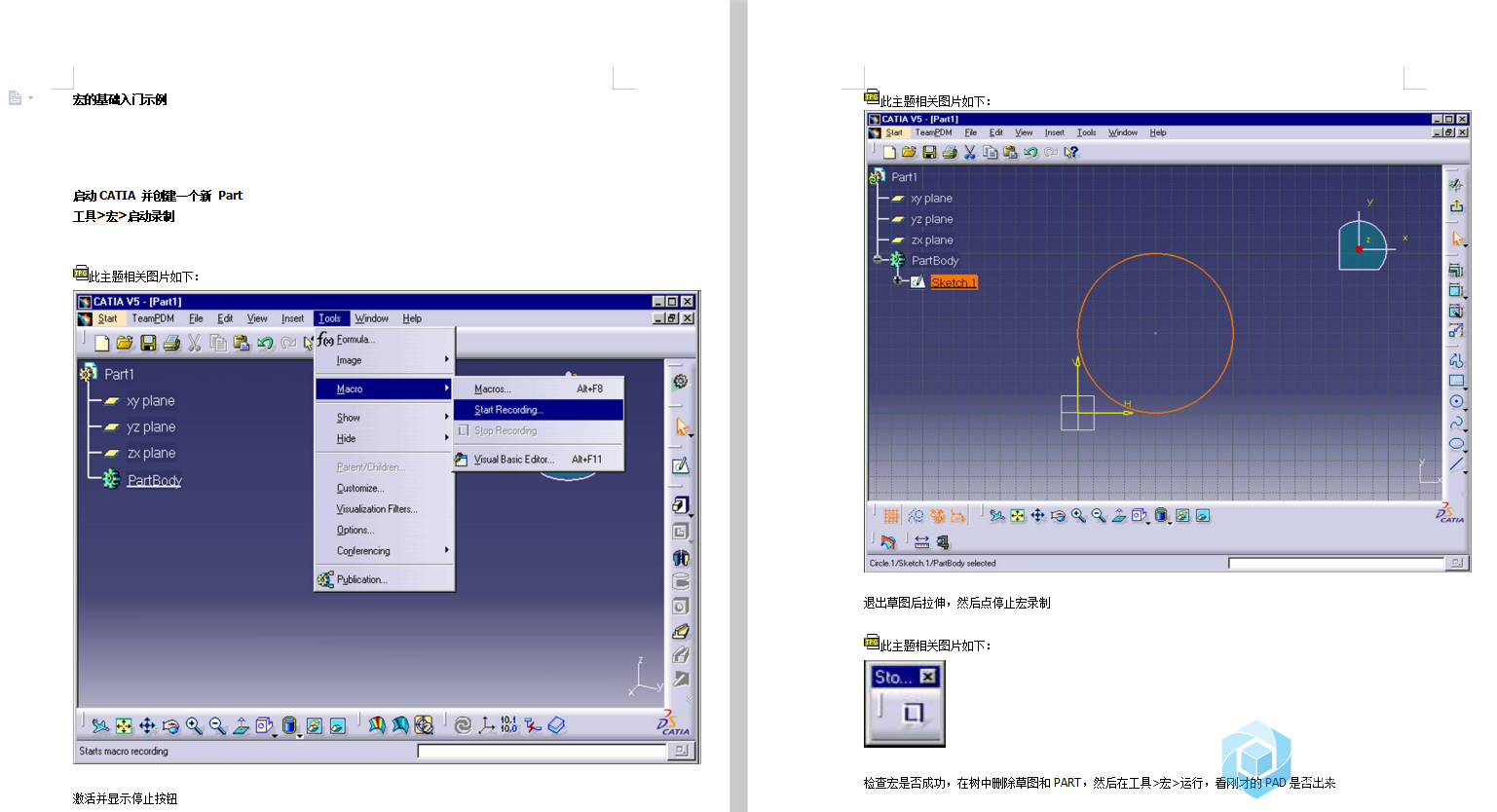Screen dimensions: 1497x812
Task: Click Sketcher icon in menu screenshot right toolbar
Action: click(x=681, y=465)
